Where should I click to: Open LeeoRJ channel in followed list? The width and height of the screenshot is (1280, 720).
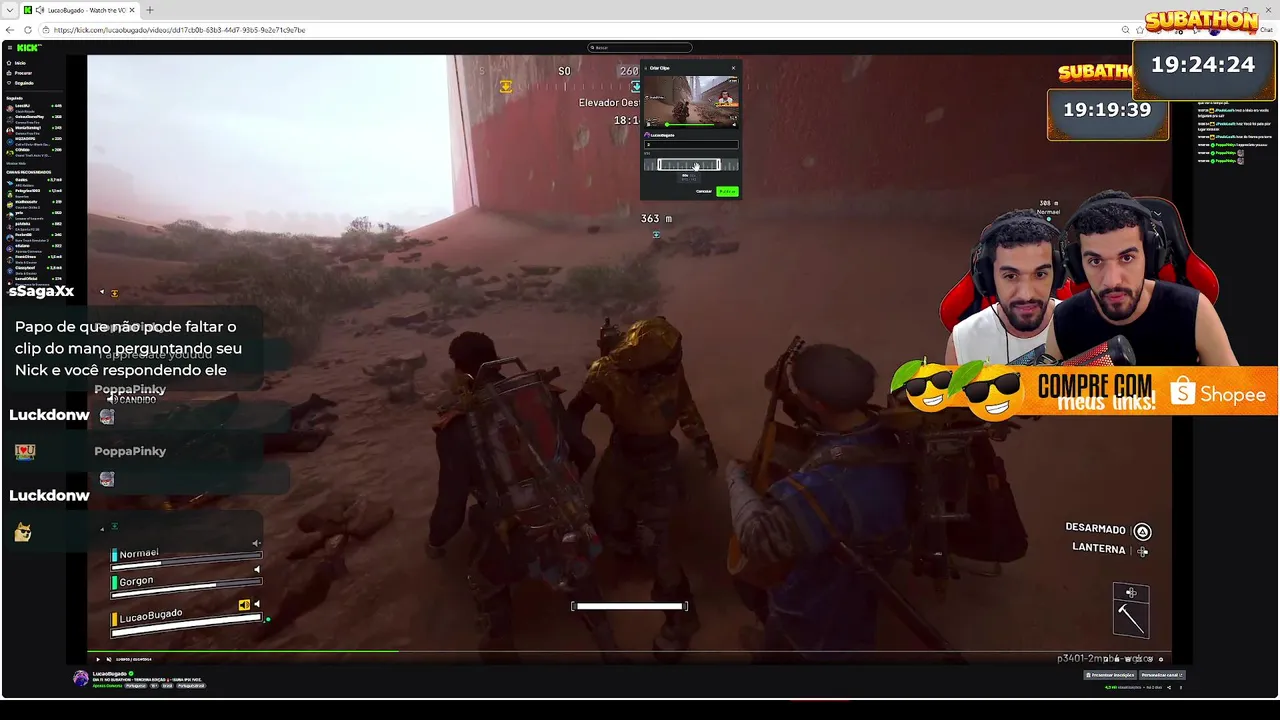[35, 107]
